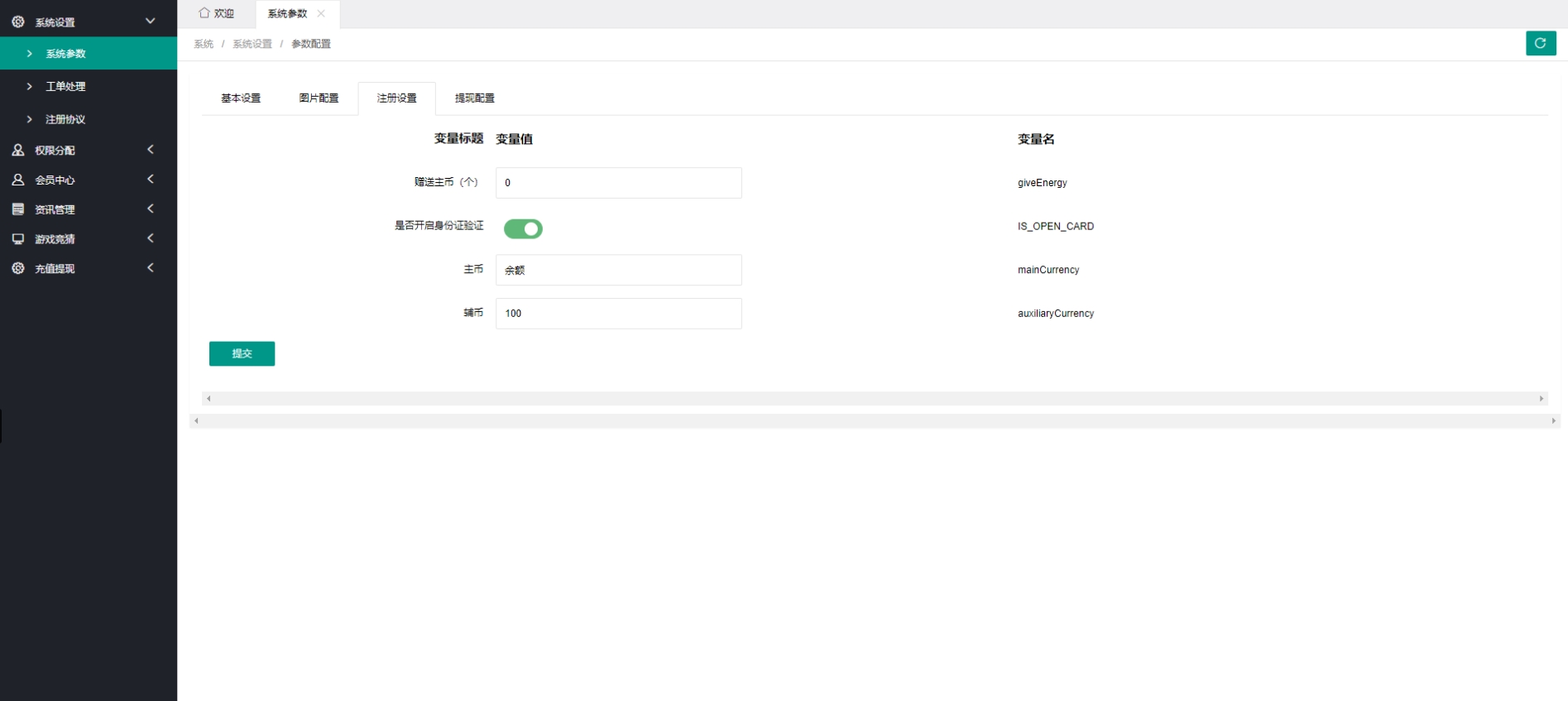Expand the 充值提现 menu arrow
The image size is (1568, 701).
coord(150,268)
